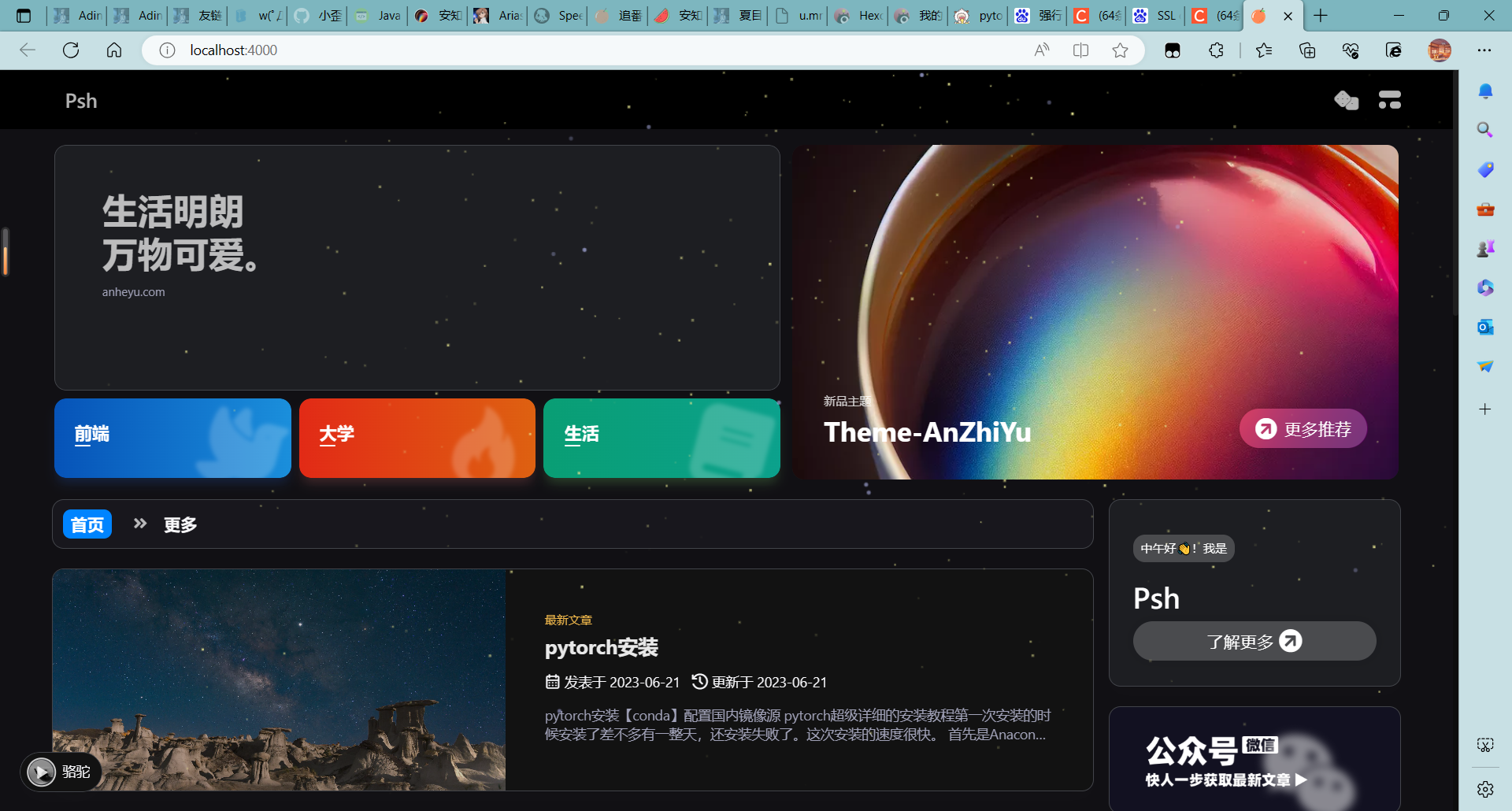Screen dimensions: 1512x811
Task: Toggle the tab actions menu button
Action: pos(24,16)
